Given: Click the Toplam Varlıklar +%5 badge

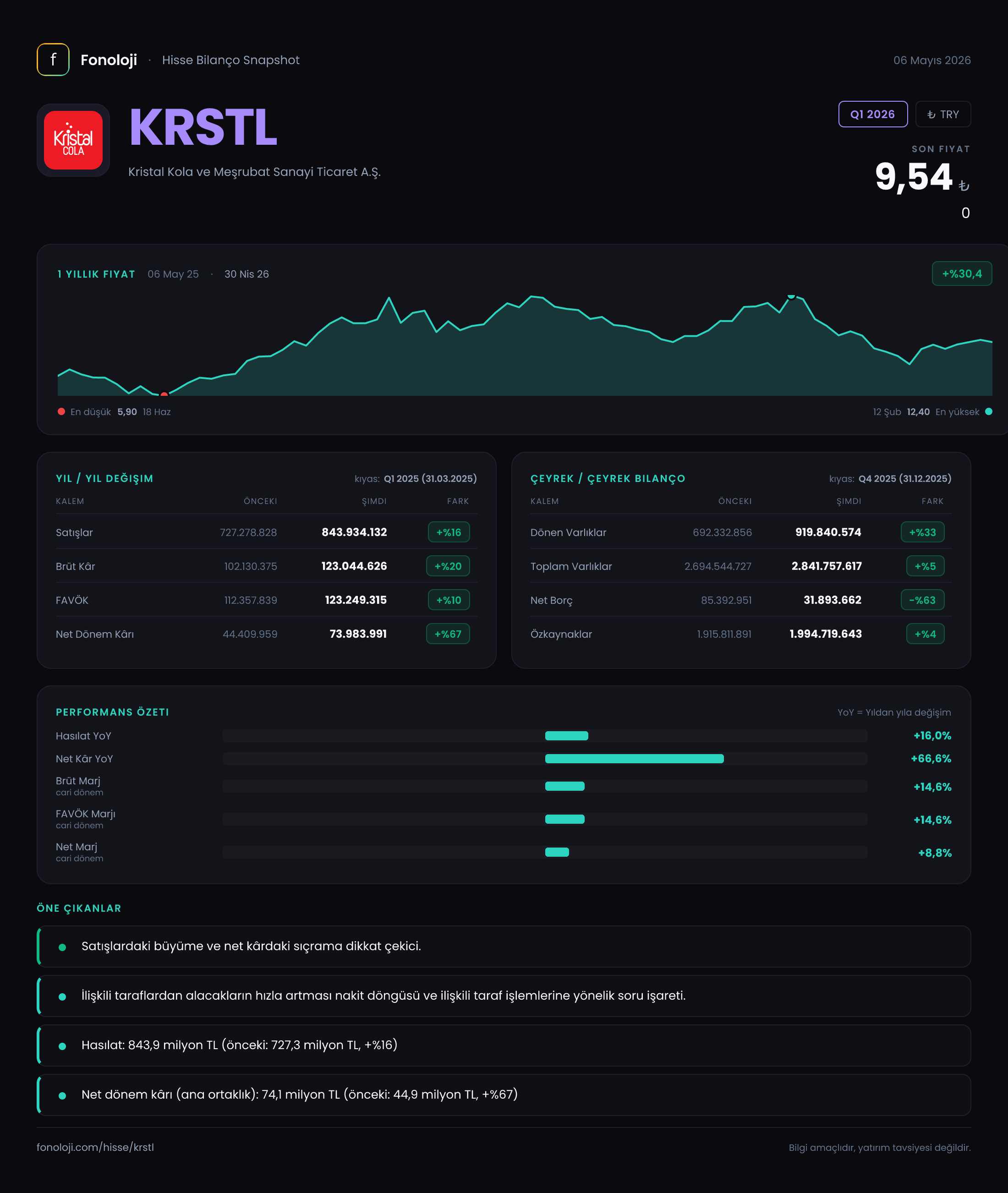Looking at the screenshot, I should pos(925,566).
